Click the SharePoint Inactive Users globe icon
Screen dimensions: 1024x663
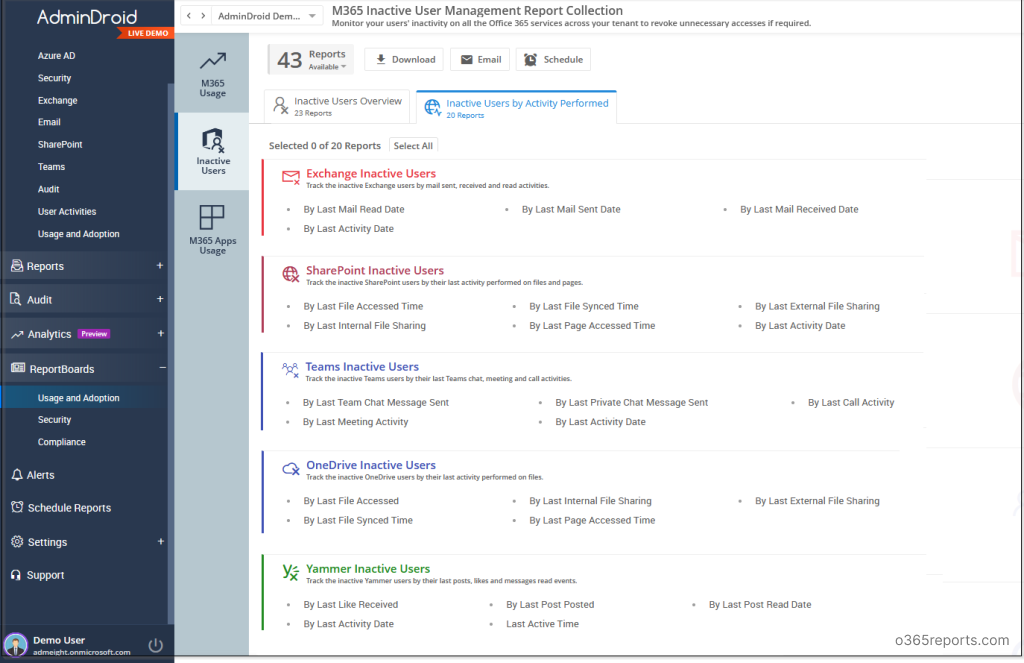(x=290, y=273)
